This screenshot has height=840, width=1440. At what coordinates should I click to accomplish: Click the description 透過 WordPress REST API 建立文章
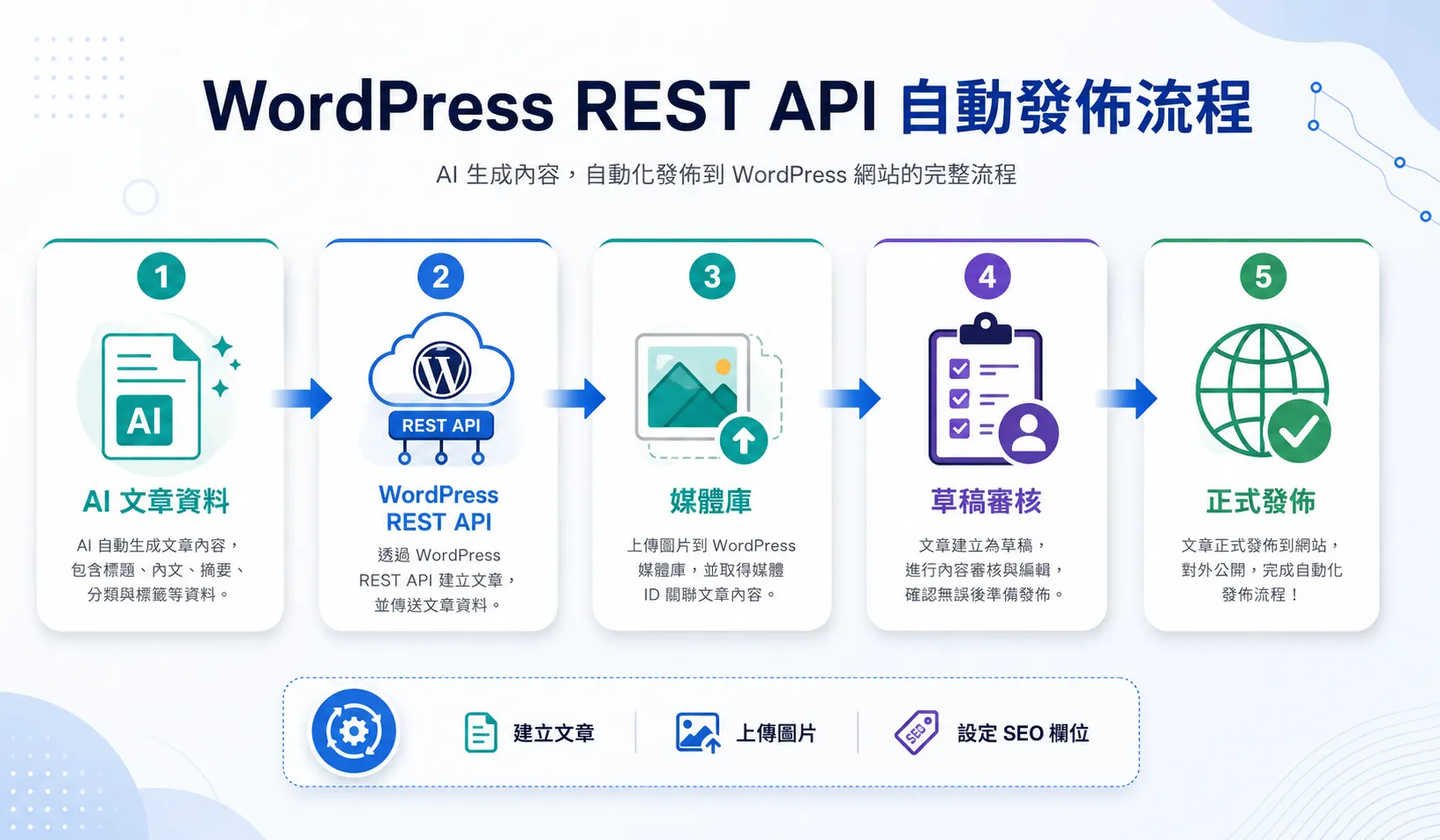tap(439, 580)
